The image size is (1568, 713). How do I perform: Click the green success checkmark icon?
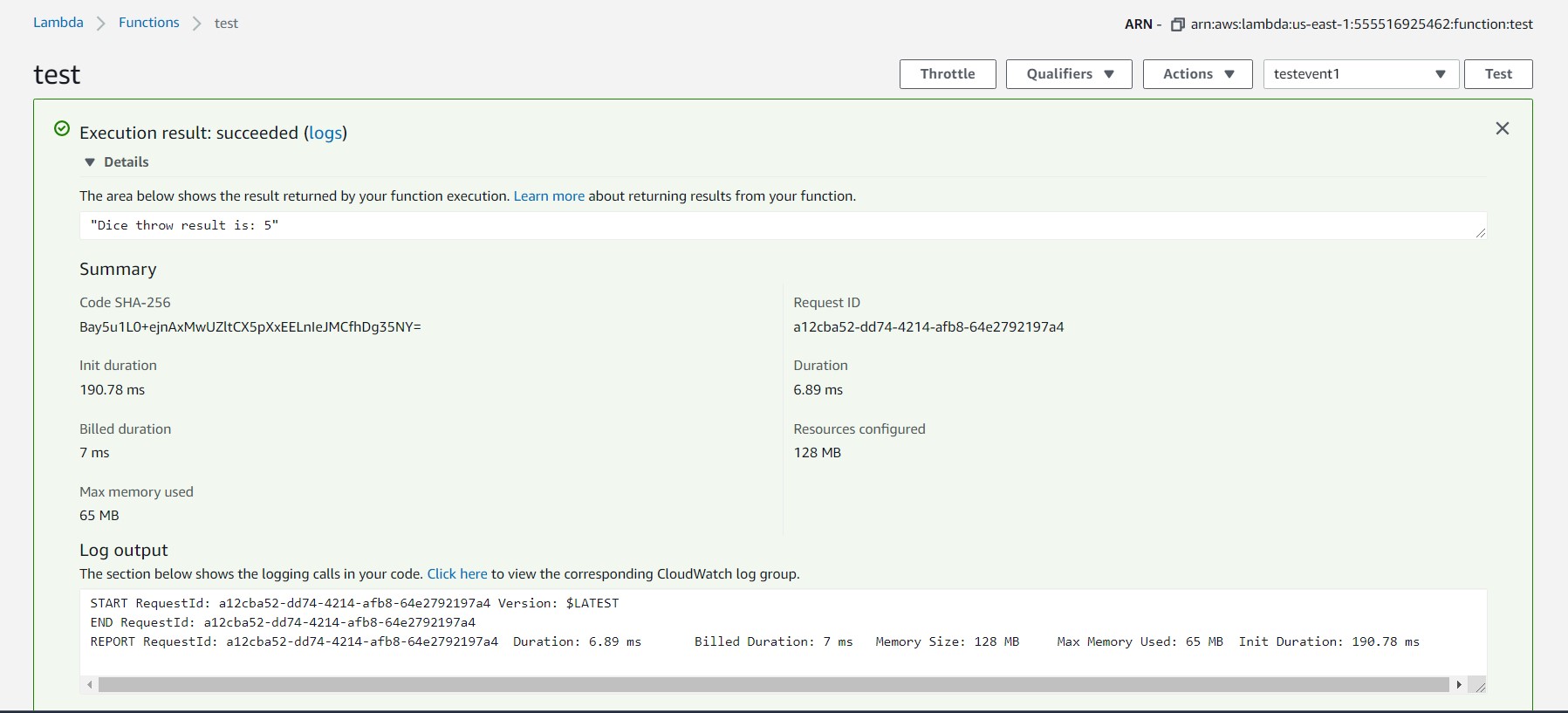[62, 129]
